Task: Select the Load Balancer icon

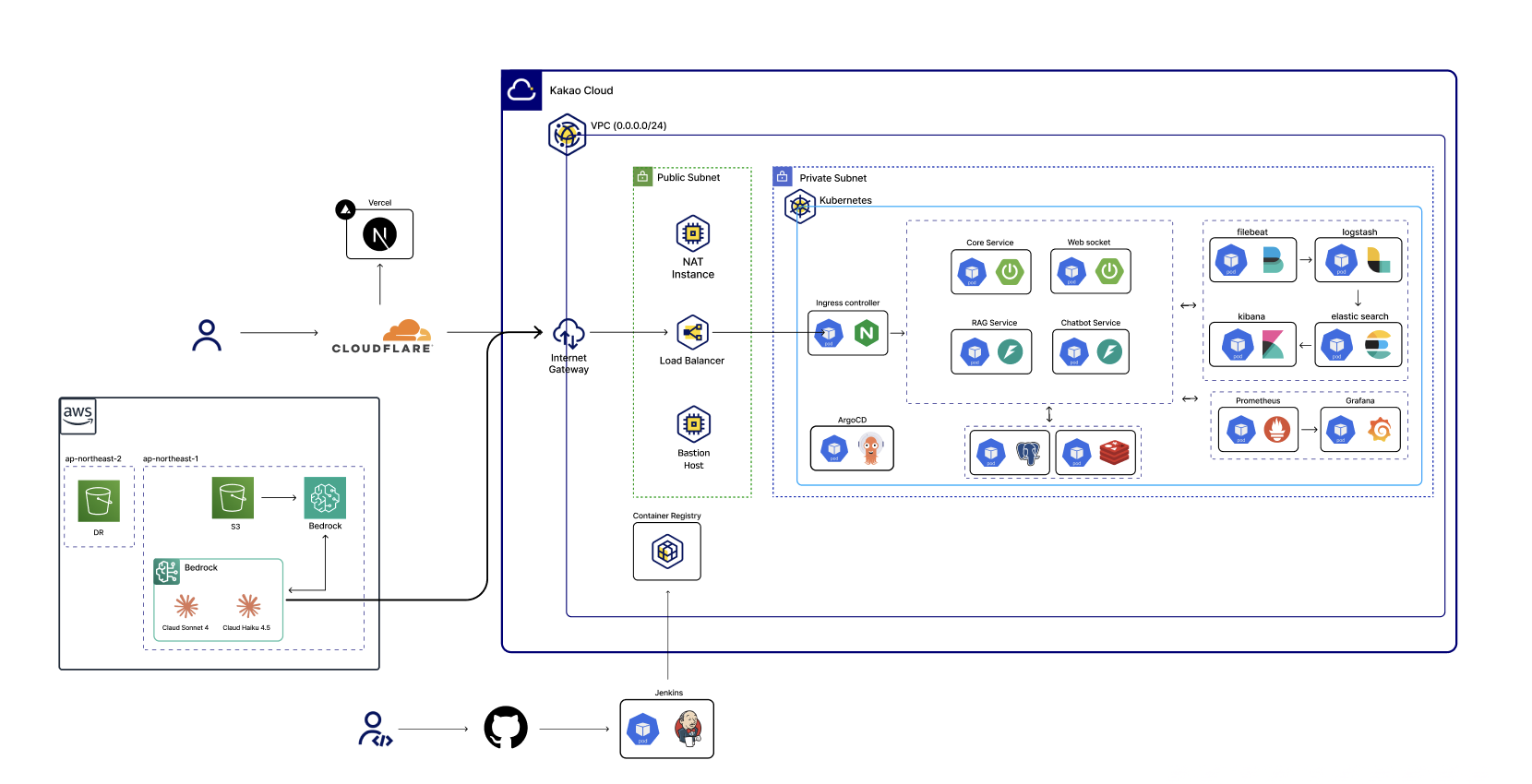Action: (x=693, y=333)
